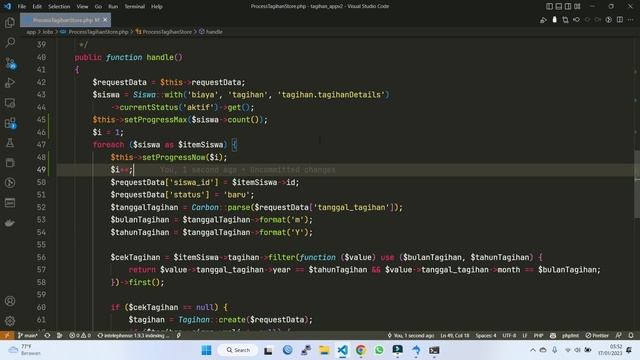The width and height of the screenshot is (640, 360).
Task: Open the Manage gear menu
Action: coord(10,321)
